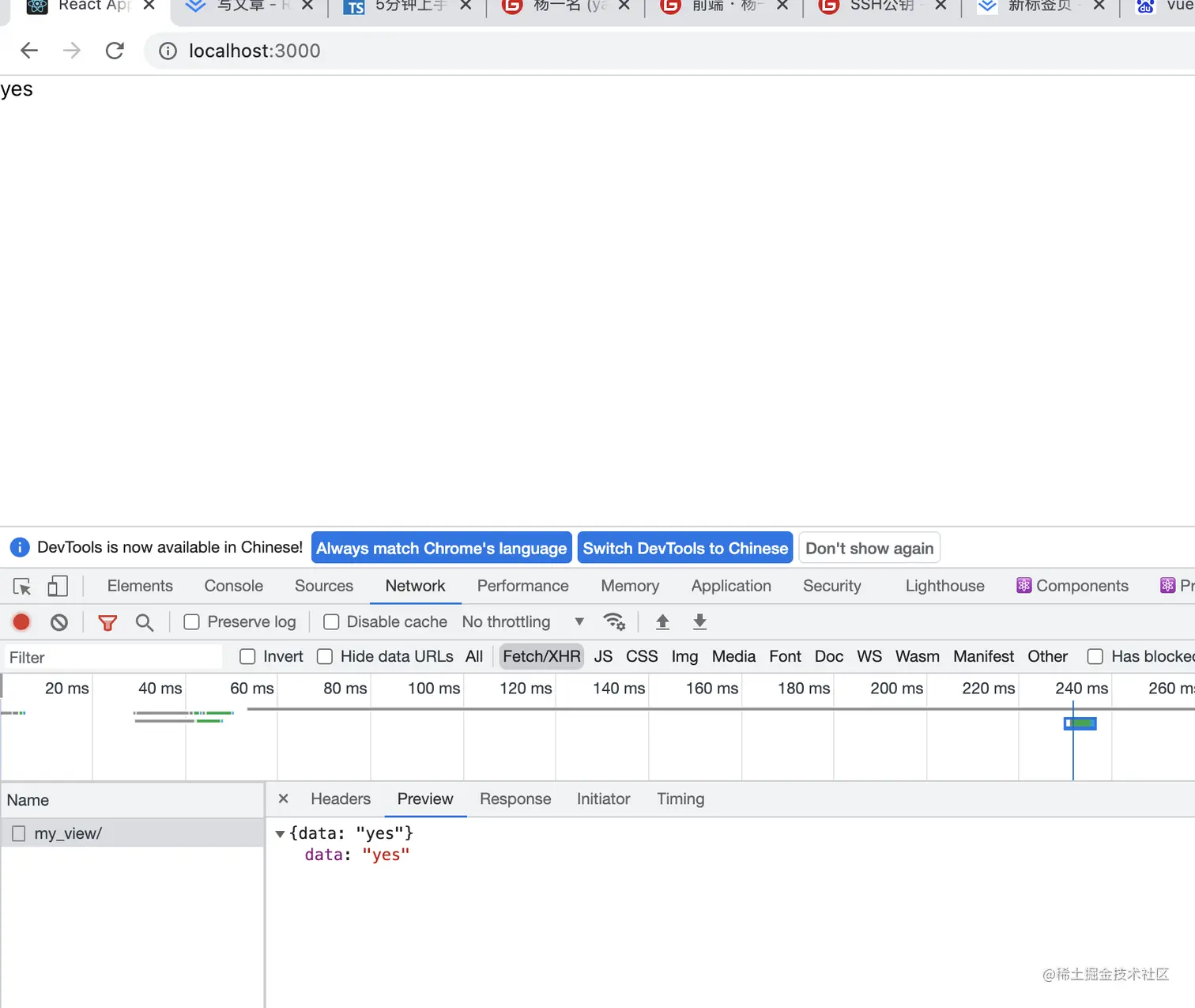Image resolution: width=1195 pixels, height=1008 pixels.
Task: Open the Initiator tab
Action: [604, 799]
